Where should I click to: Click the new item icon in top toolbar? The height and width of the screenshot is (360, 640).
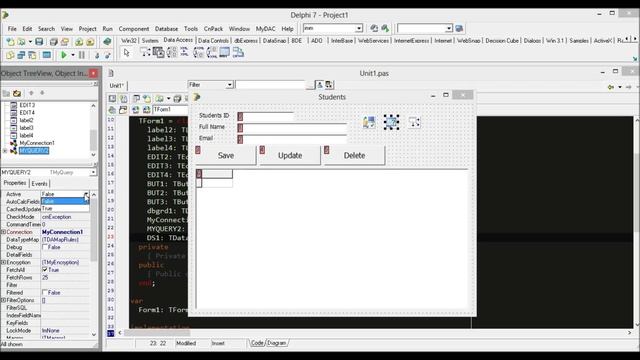(x=10, y=42)
